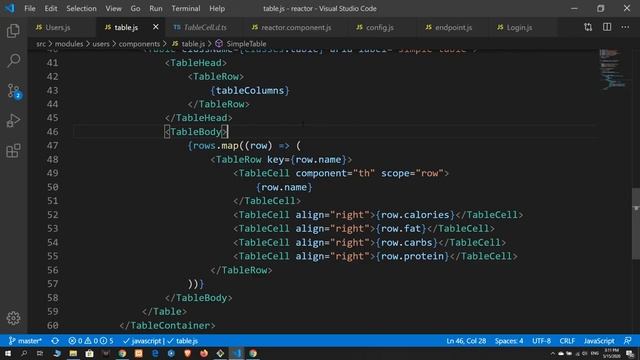Expand the src breadcrumb
This screenshot has height=360, width=640.
(x=41, y=44)
